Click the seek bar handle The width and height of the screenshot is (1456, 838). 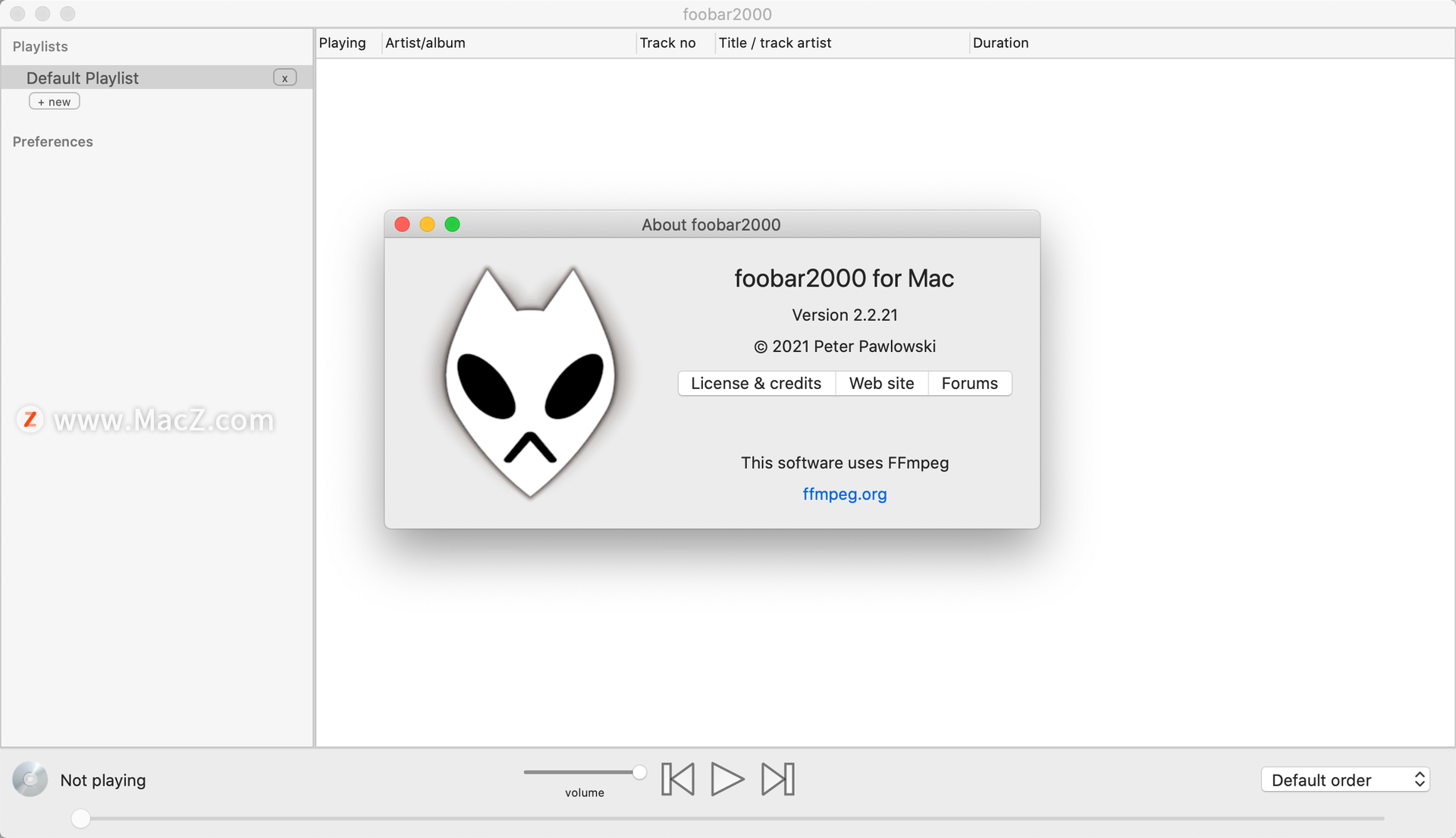[80, 818]
